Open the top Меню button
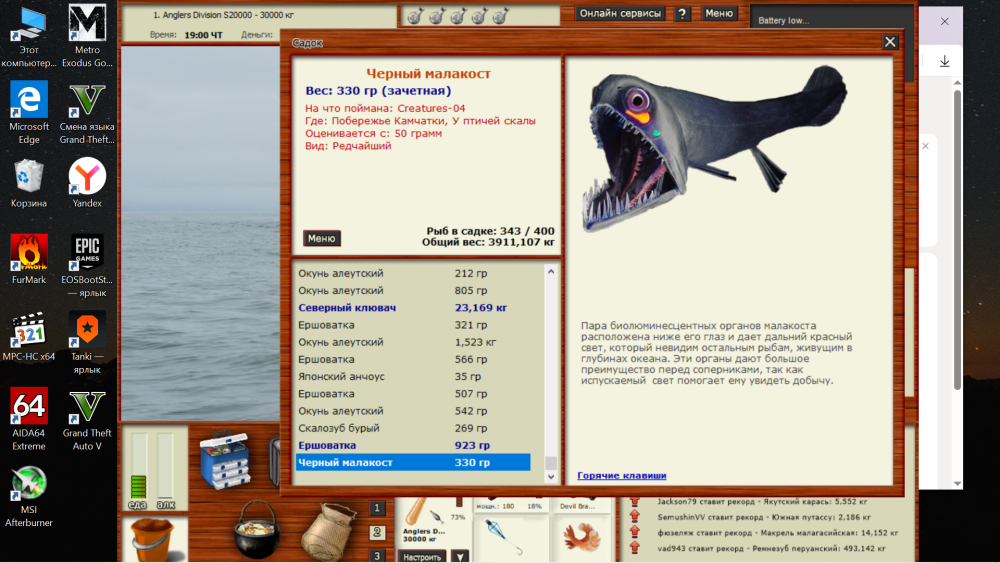 pyautogui.click(x=718, y=14)
